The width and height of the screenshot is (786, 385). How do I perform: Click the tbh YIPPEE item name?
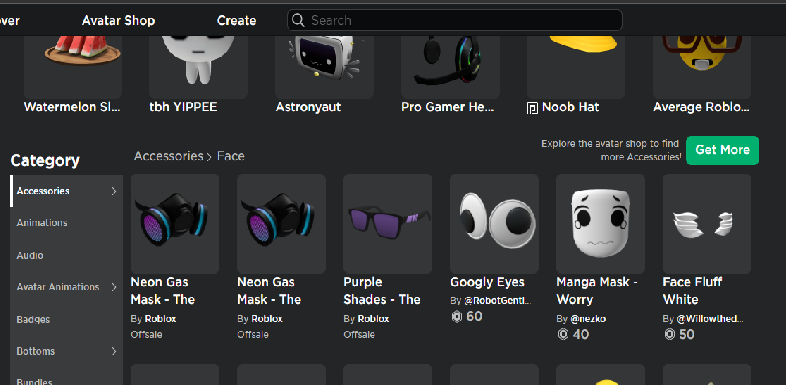(183, 107)
